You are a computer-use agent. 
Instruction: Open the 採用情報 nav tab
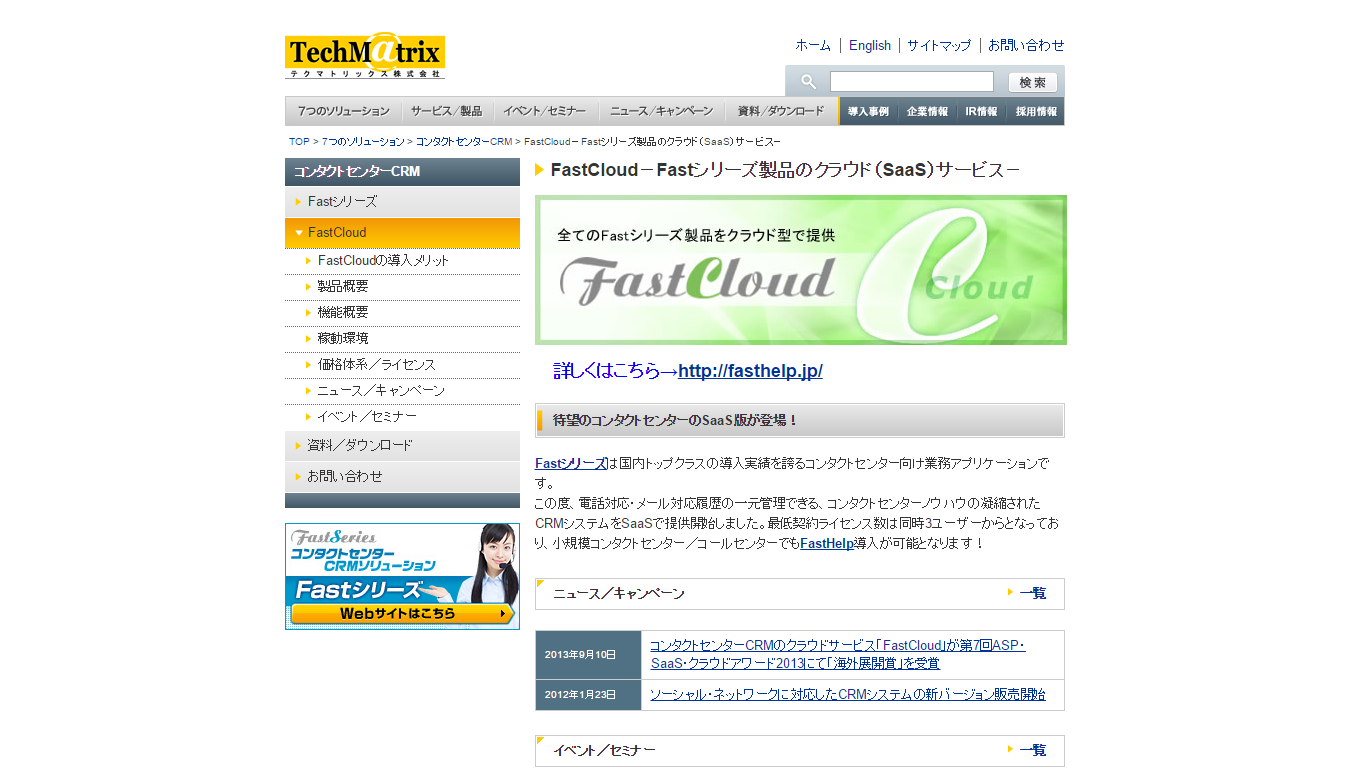tap(1036, 111)
